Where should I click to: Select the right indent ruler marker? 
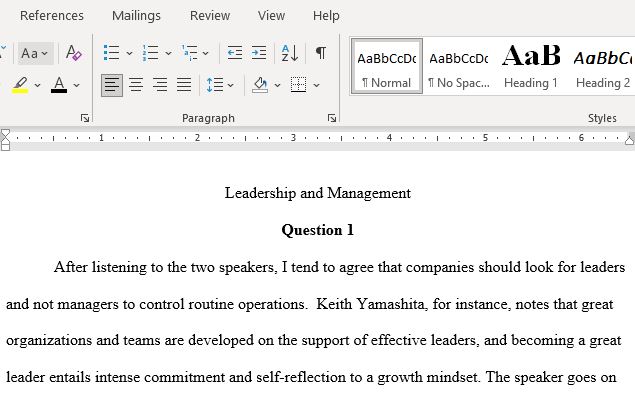tap(629, 140)
